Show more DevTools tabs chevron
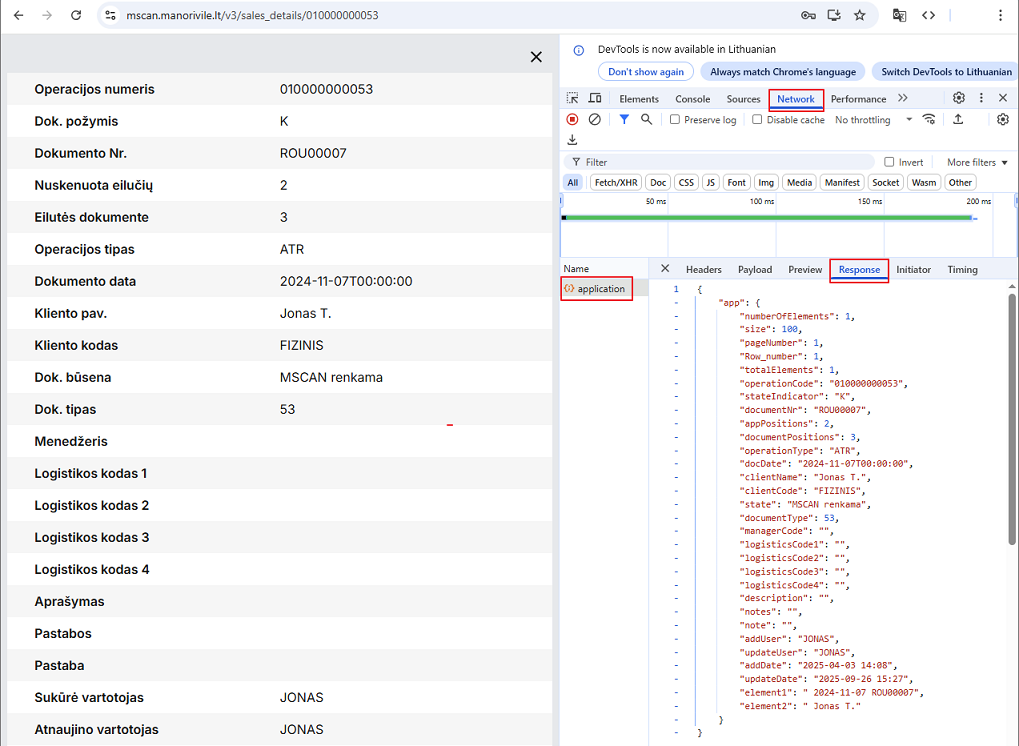 (902, 98)
